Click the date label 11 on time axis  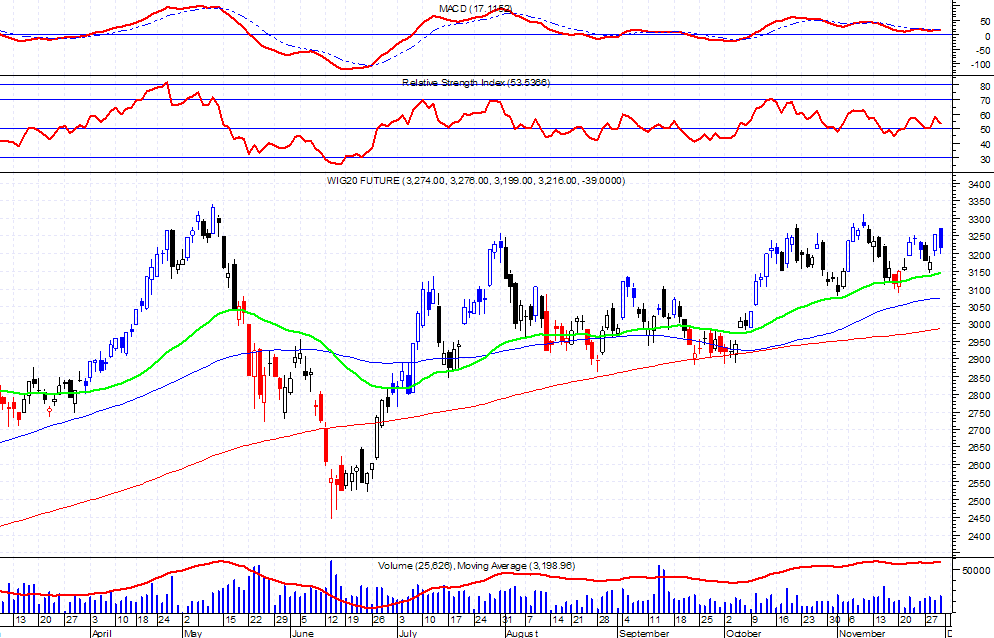655,620
